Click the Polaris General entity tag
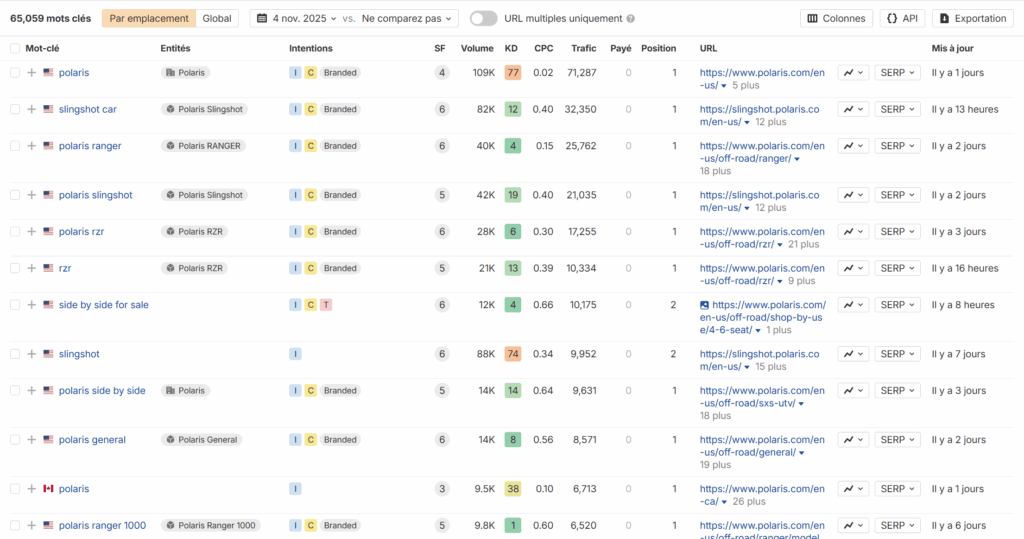 coord(201,440)
